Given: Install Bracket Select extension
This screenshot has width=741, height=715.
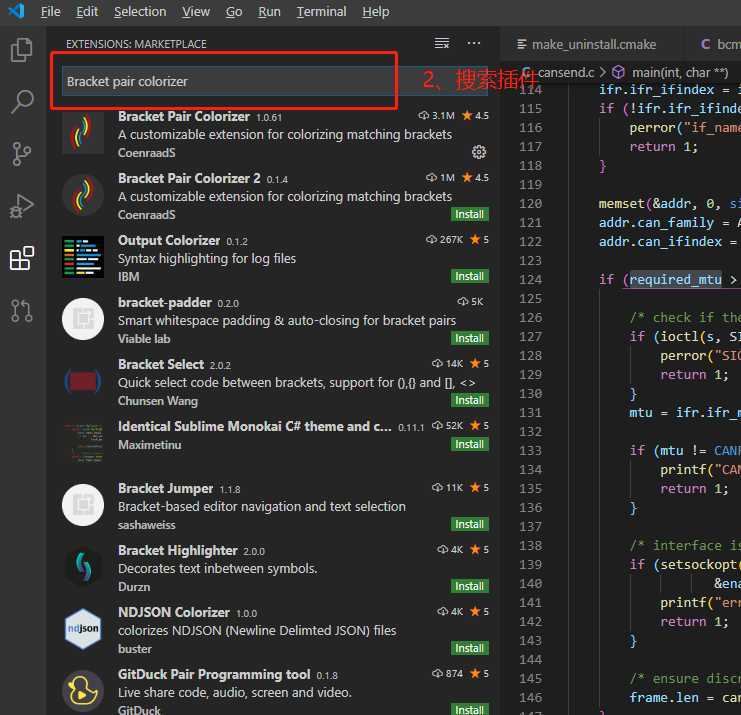Looking at the screenshot, I should (469, 400).
